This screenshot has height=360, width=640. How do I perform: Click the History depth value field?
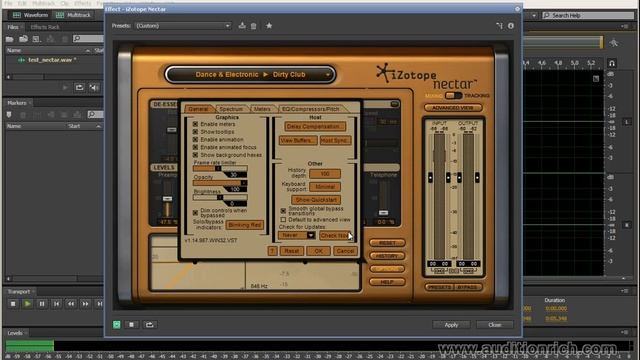(325, 174)
